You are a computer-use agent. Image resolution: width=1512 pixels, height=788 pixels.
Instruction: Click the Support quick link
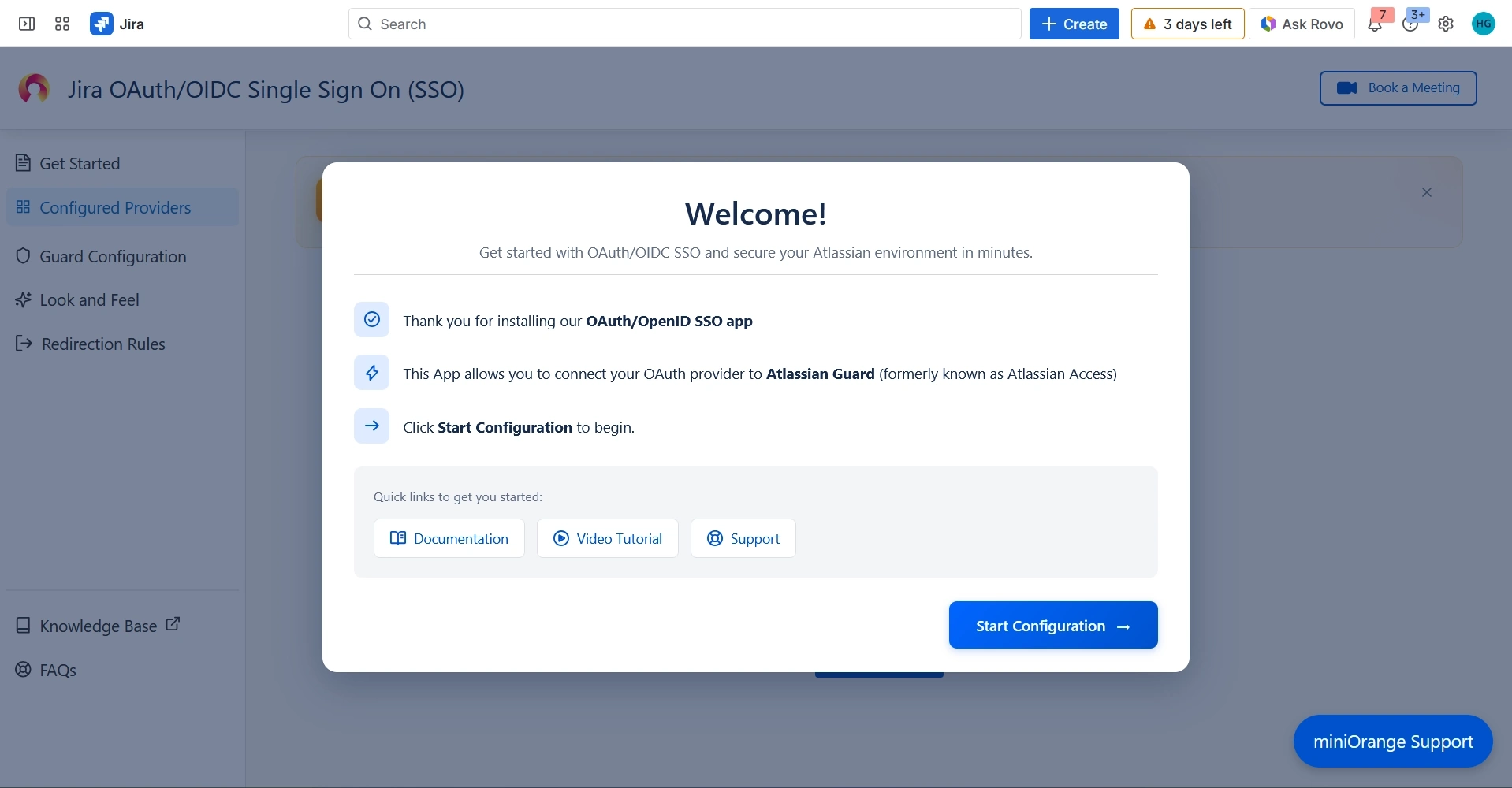743,538
